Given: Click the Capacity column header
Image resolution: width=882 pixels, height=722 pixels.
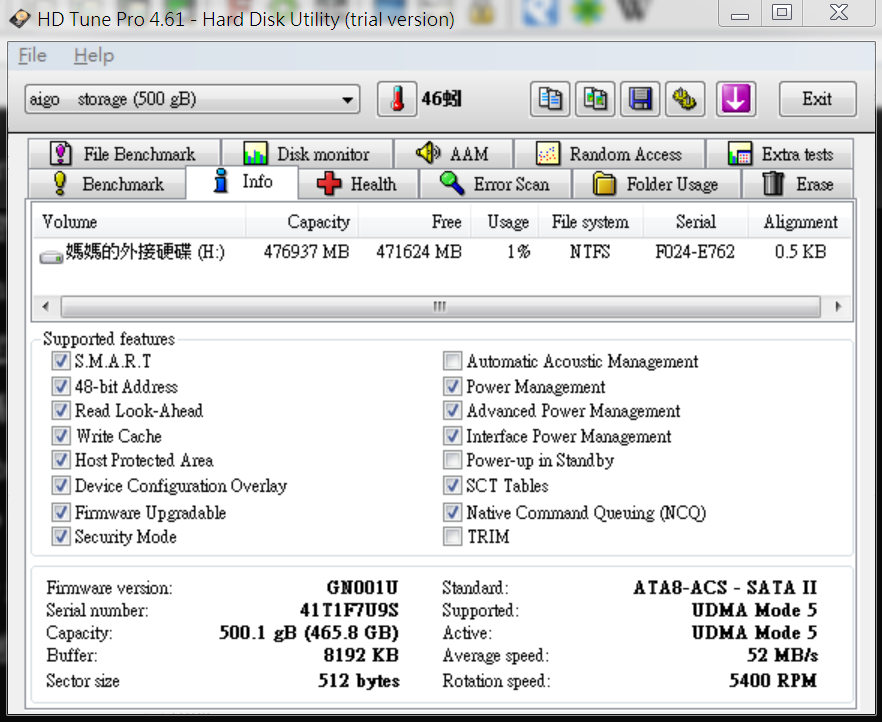Looking at the screenshot, I should [x=318, y=222].
